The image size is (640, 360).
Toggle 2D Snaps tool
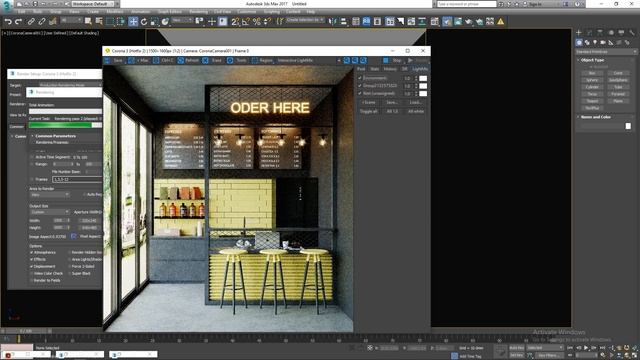click(x=235, y=21)
